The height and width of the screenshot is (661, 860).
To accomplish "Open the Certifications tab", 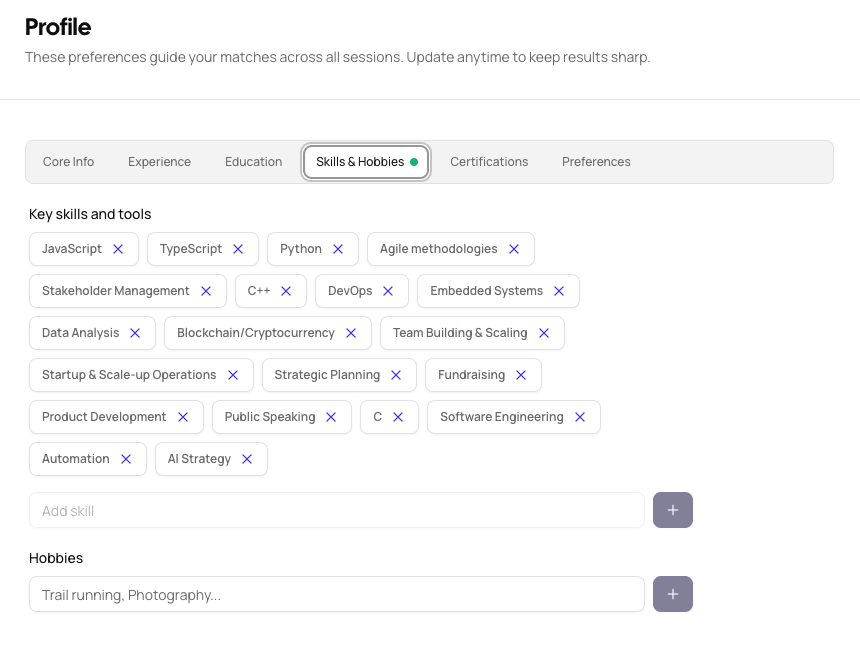I will (489, 162).
